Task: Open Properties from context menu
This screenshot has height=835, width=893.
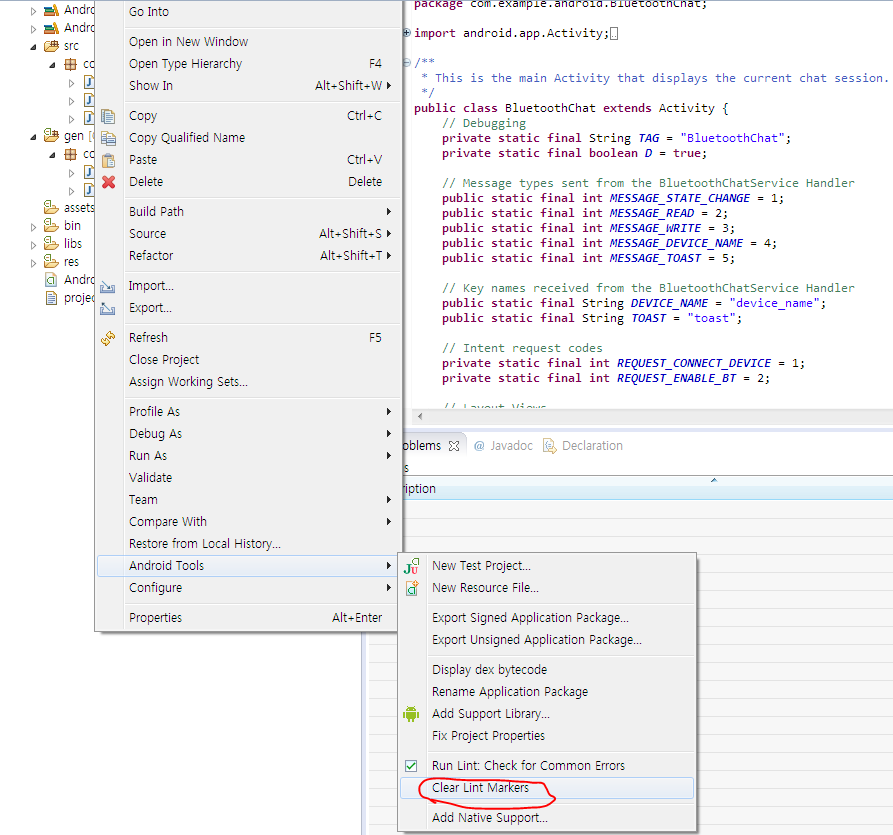Action: point(247,618)
